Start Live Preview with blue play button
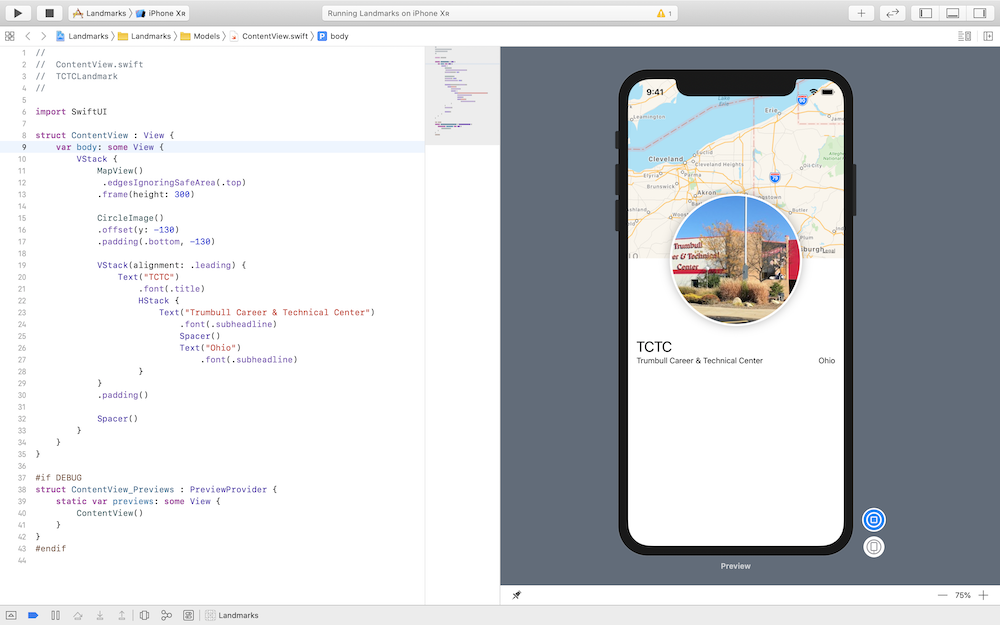This screenshot has width=1000, height=625. [874, 520]
